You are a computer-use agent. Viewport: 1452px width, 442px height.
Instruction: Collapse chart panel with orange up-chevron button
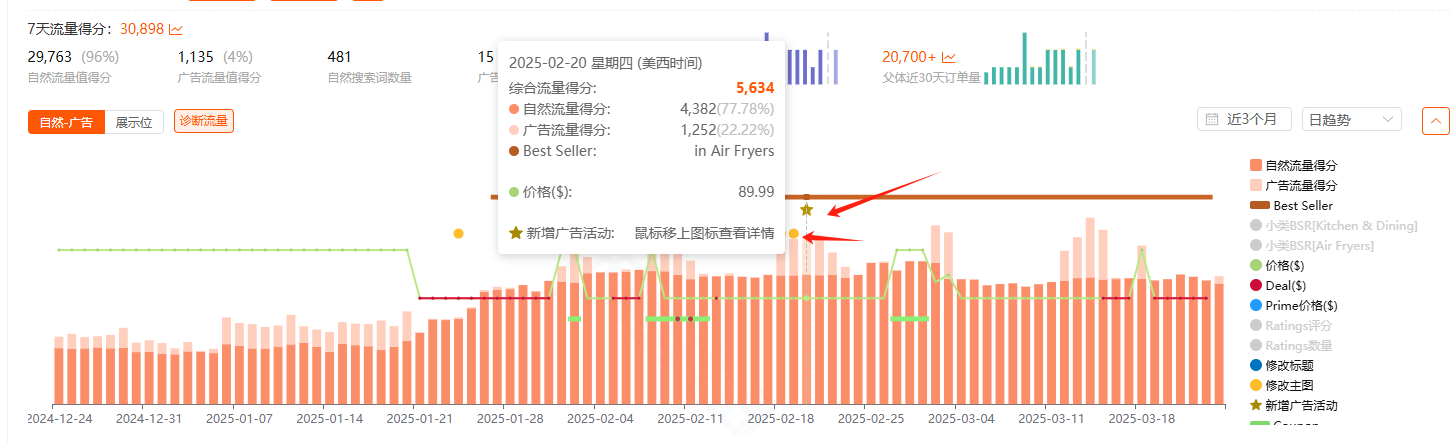[1435, 120]
